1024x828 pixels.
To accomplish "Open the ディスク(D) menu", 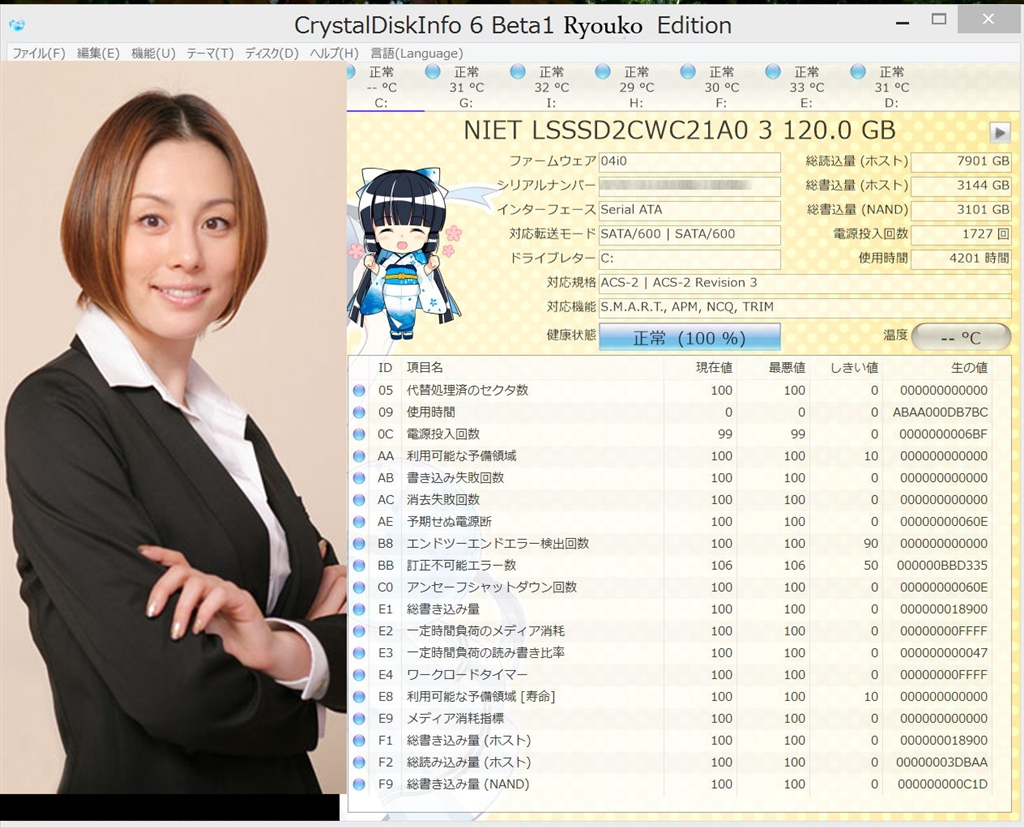I will [272, 54].
